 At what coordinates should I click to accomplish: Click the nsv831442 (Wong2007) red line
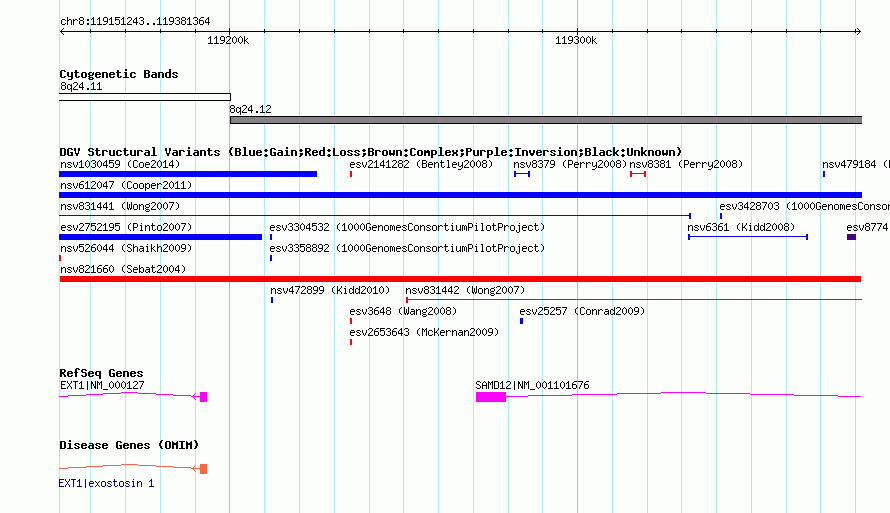pyautogui.click(x=634, y=300)
